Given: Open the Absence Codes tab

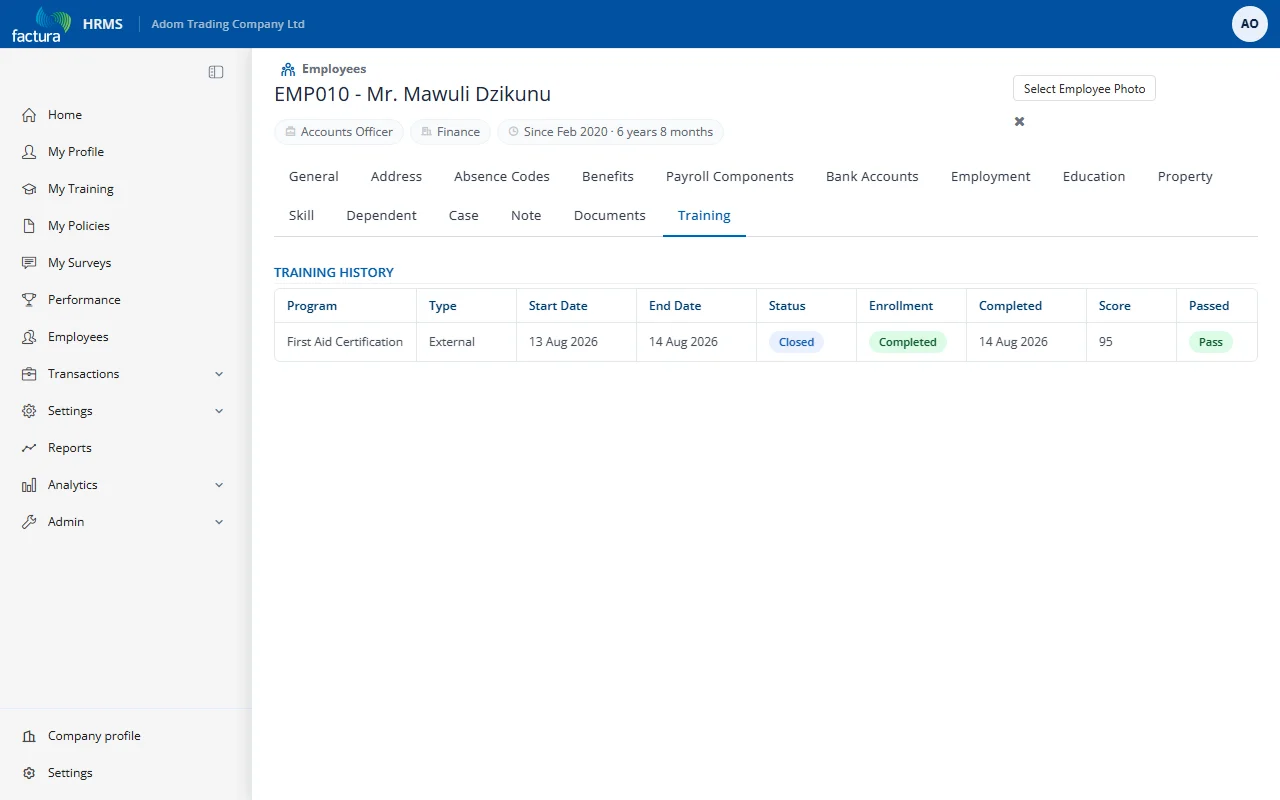Looking at the screenshot, I should click(502, 177).
